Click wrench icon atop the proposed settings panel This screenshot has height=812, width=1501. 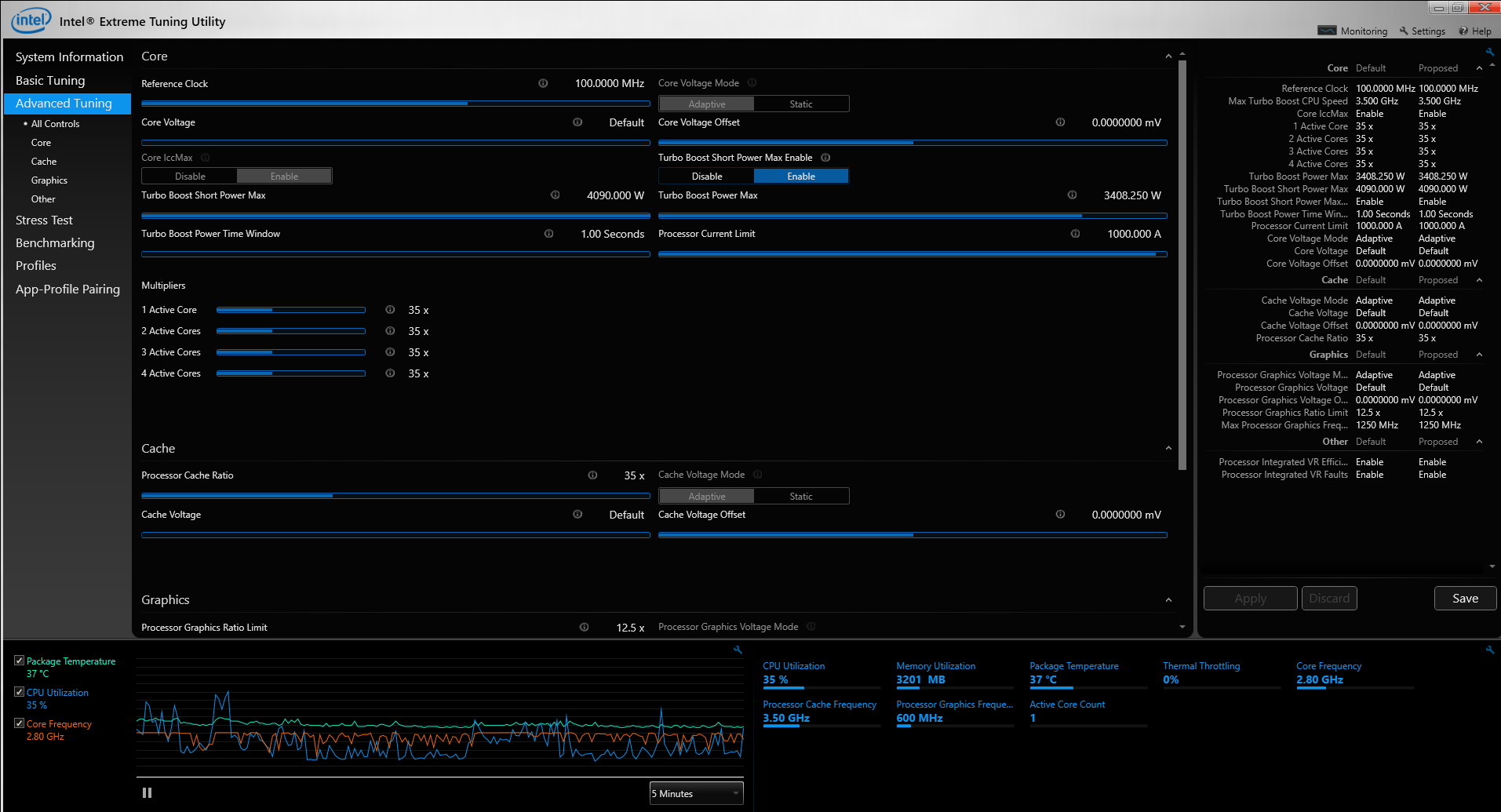1490,53
